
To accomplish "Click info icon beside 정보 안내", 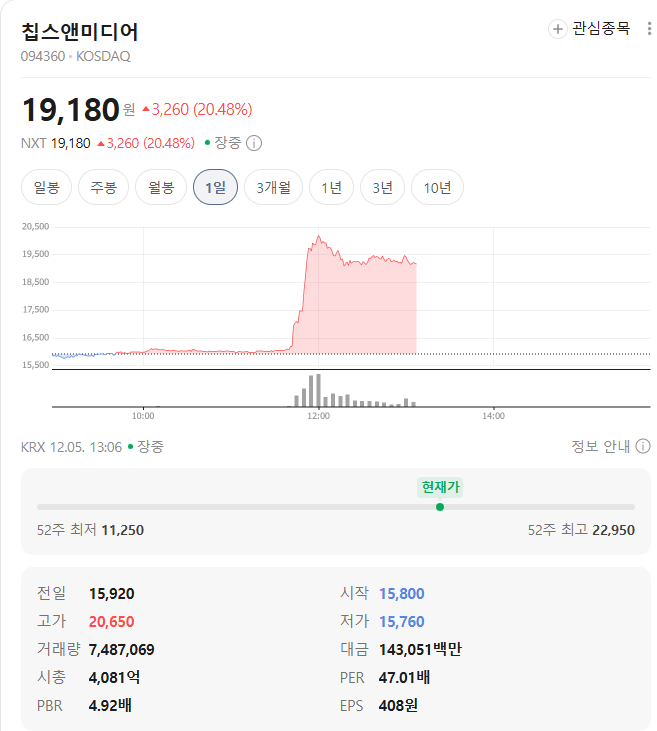I will coord(643,446).
